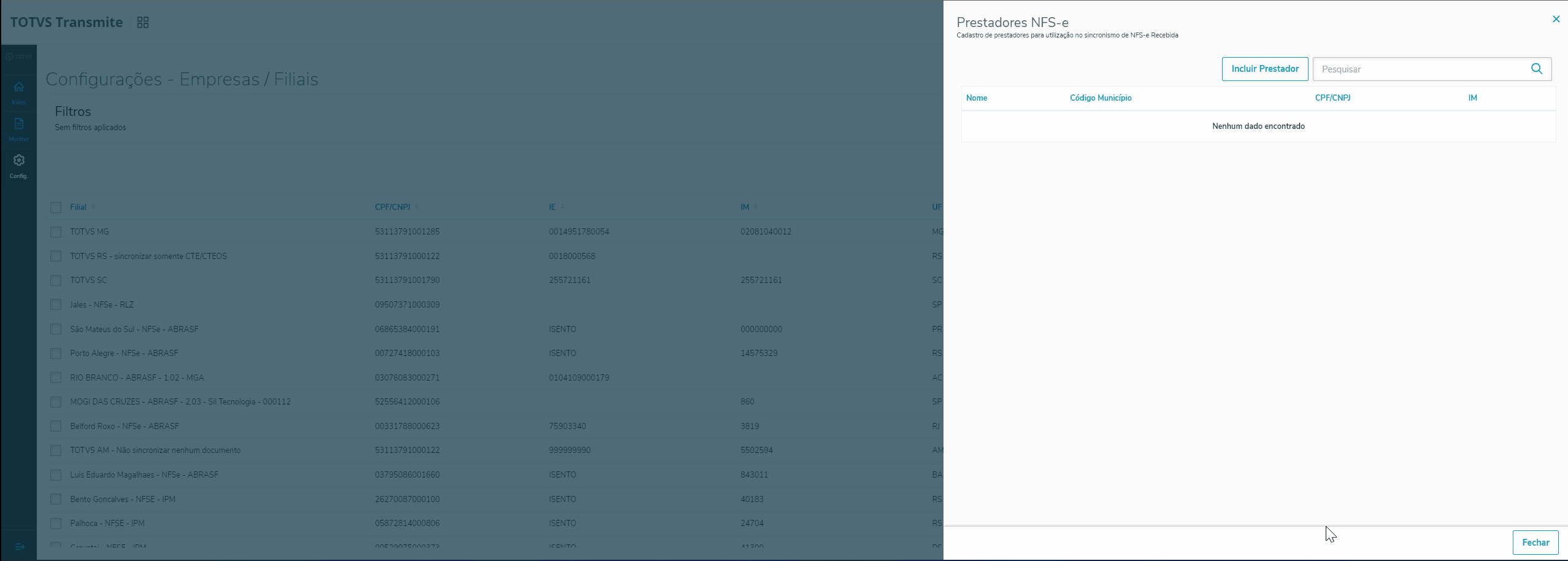Viewport: 1568px width, 561px height.
Task: Check the Palhoca - NFSE - IPM checkbox
Action: 56,524
